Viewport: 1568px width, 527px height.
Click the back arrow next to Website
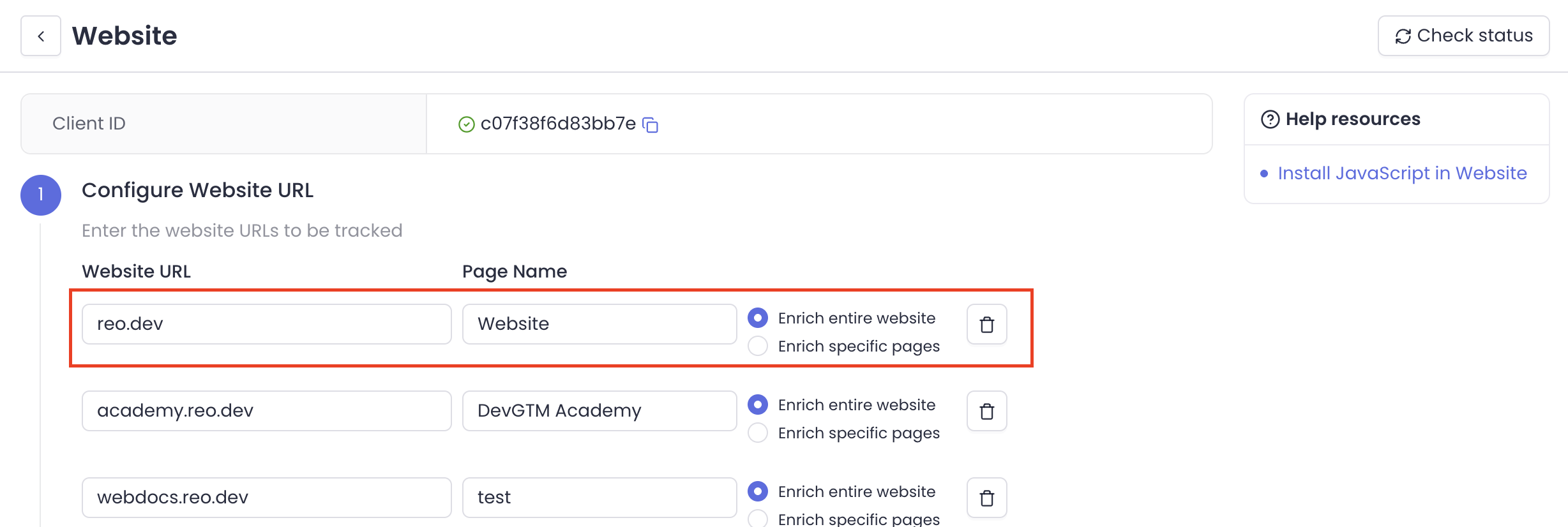[41, 36]
